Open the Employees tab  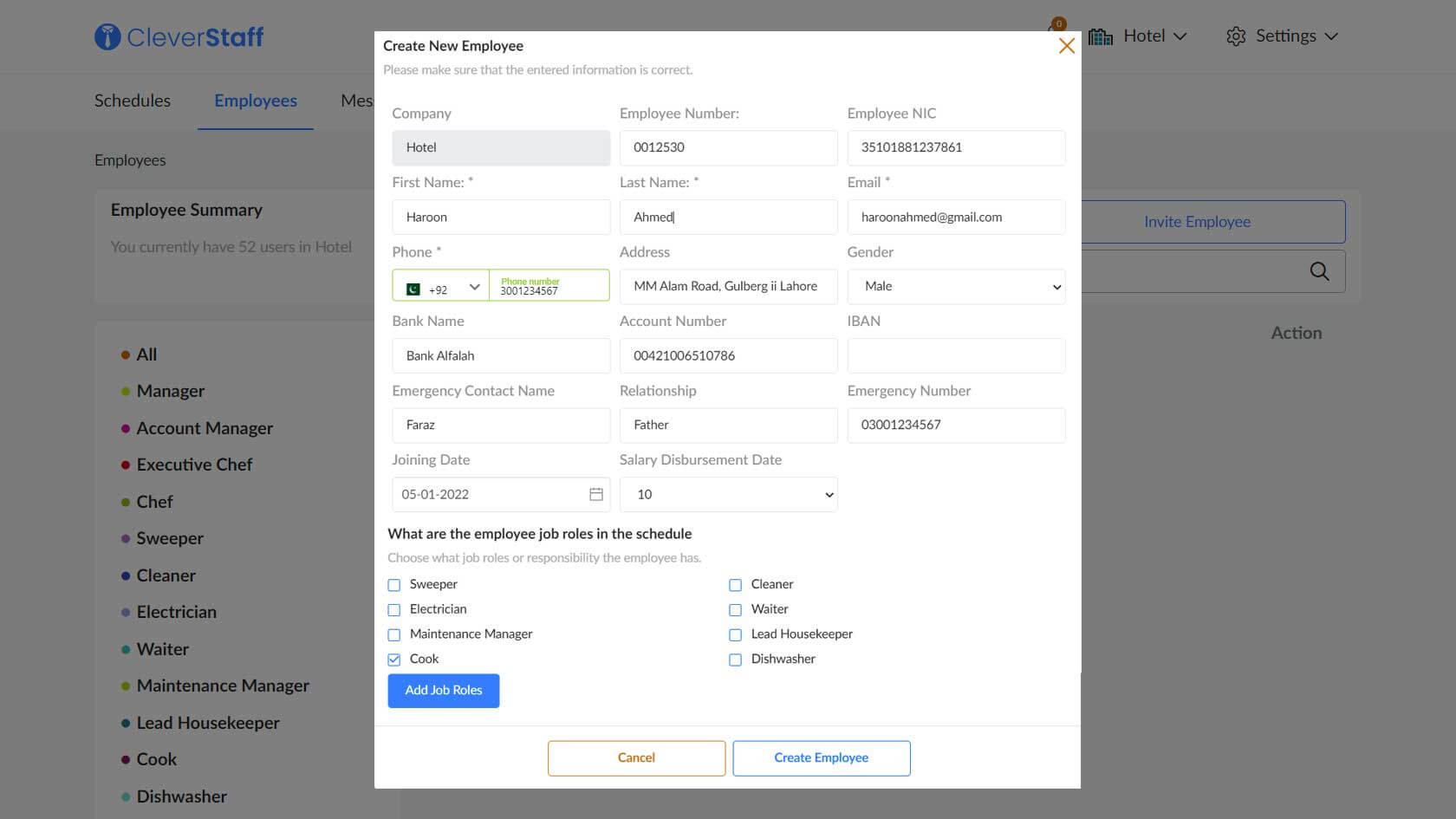click(x=256, y=101)
